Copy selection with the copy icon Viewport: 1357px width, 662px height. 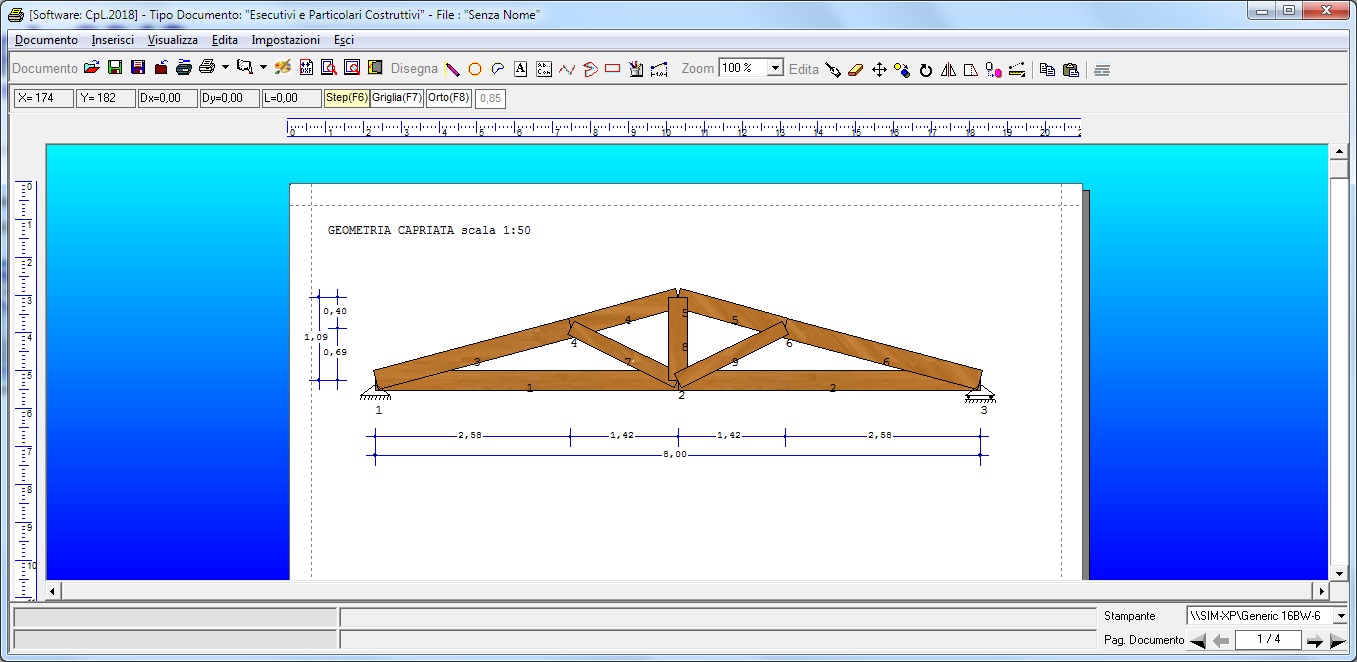pos(1047,70)
